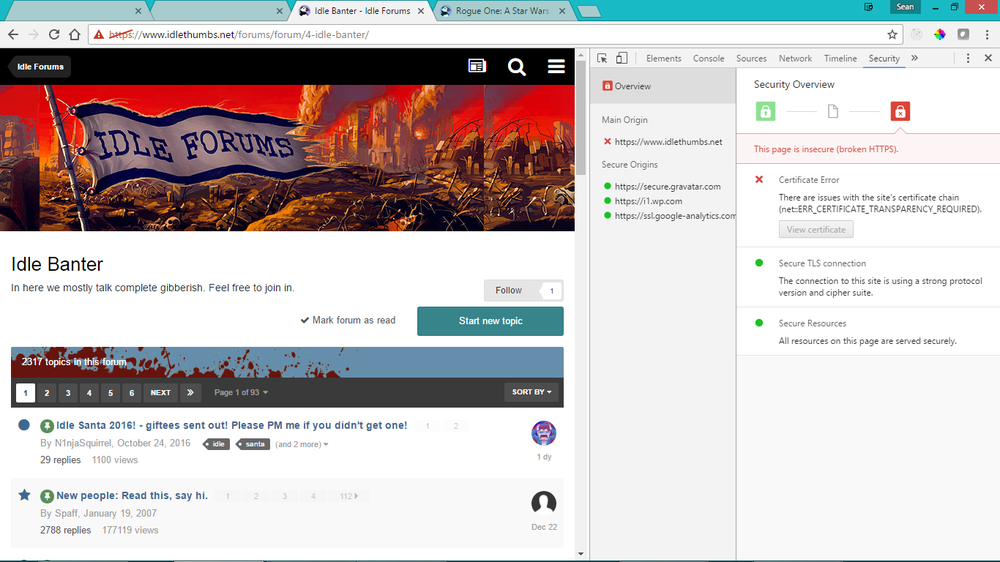
Task: Open the SORT BY dropdown
Action: (x=531, y=392)
